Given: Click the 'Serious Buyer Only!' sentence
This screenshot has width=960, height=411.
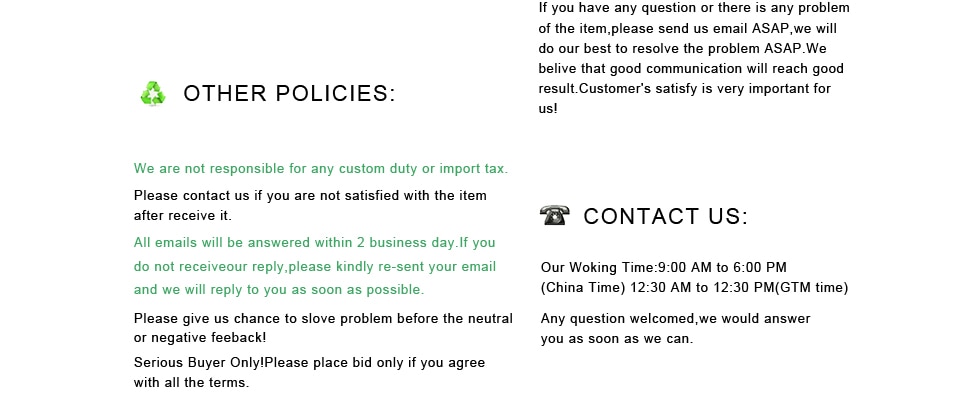Looking at the screenshot, I should click(310, 363).
